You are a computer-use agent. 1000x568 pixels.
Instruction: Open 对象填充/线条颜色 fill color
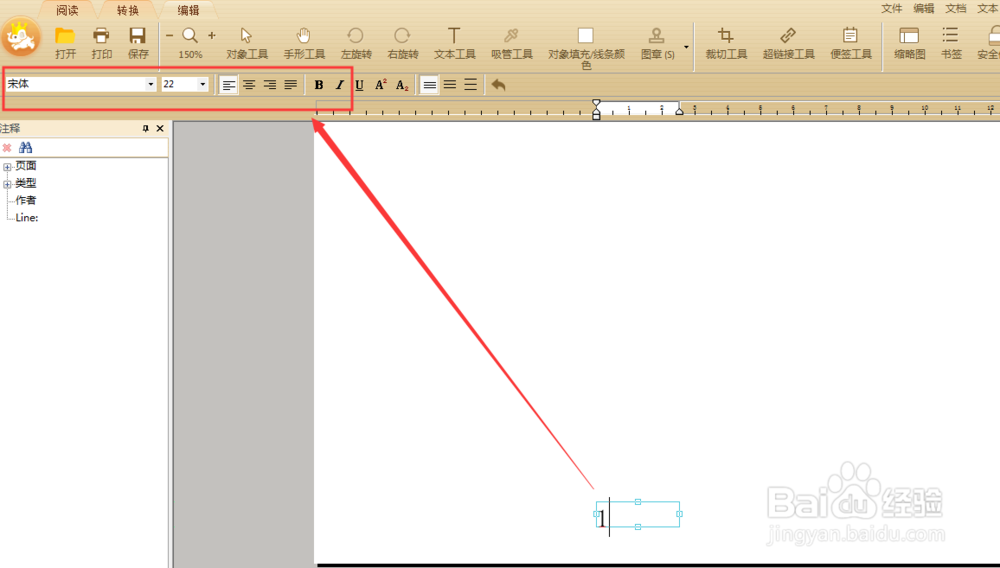pos(586,48)
